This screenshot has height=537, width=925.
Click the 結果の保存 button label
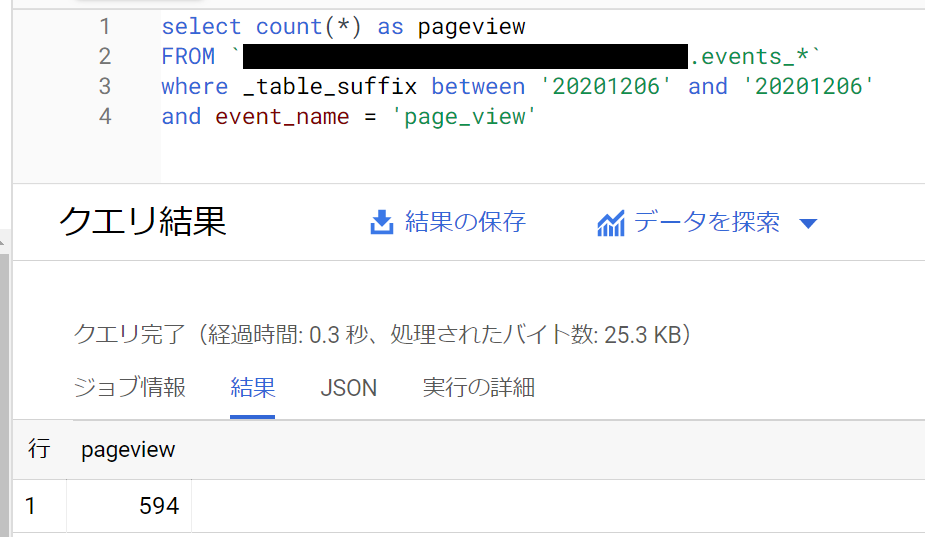(465, 222)
